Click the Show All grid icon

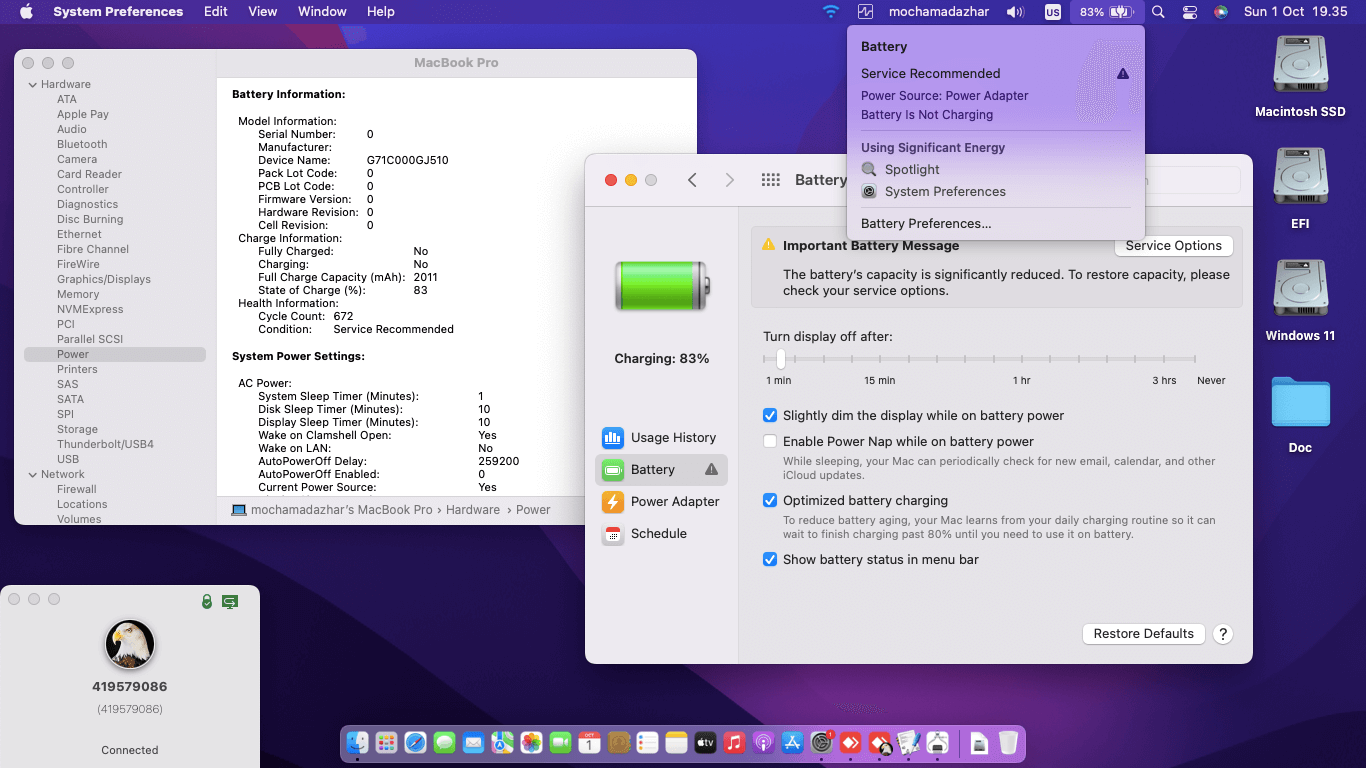(x=770, y=180)
